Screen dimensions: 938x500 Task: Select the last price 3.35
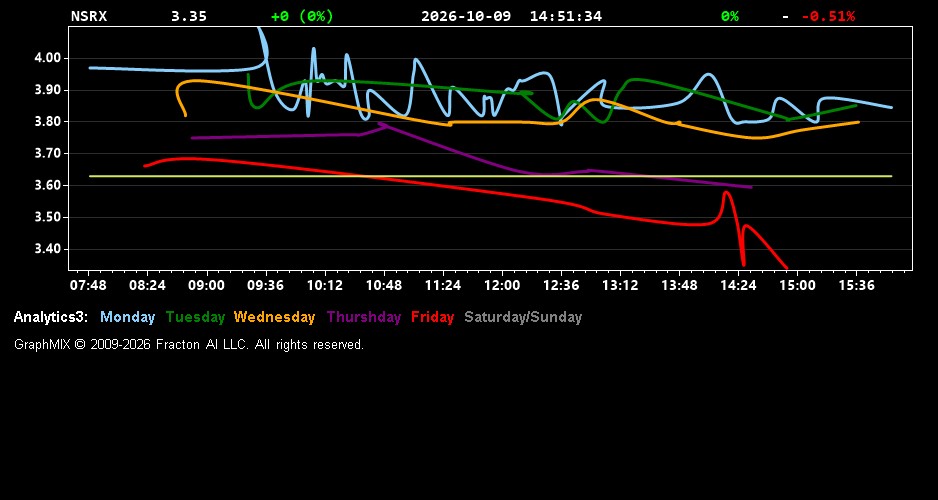[x=189, y=16]
